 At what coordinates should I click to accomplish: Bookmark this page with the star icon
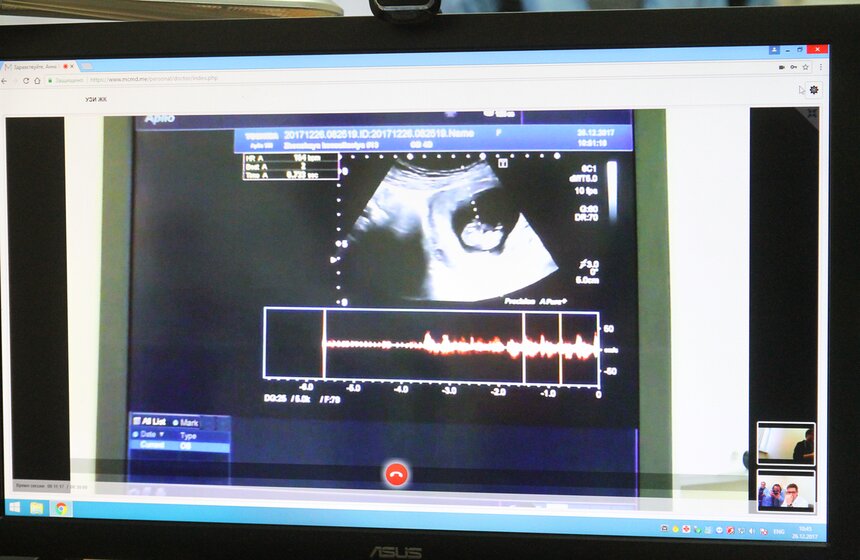coord(805,67)
